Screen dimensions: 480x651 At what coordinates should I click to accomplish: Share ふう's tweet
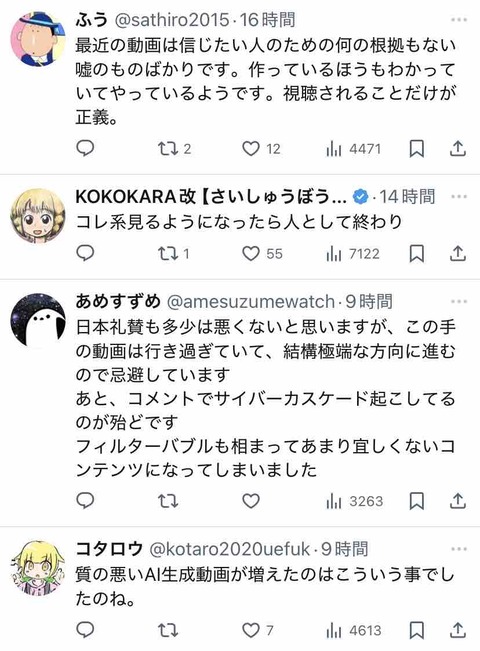point(457,149)
